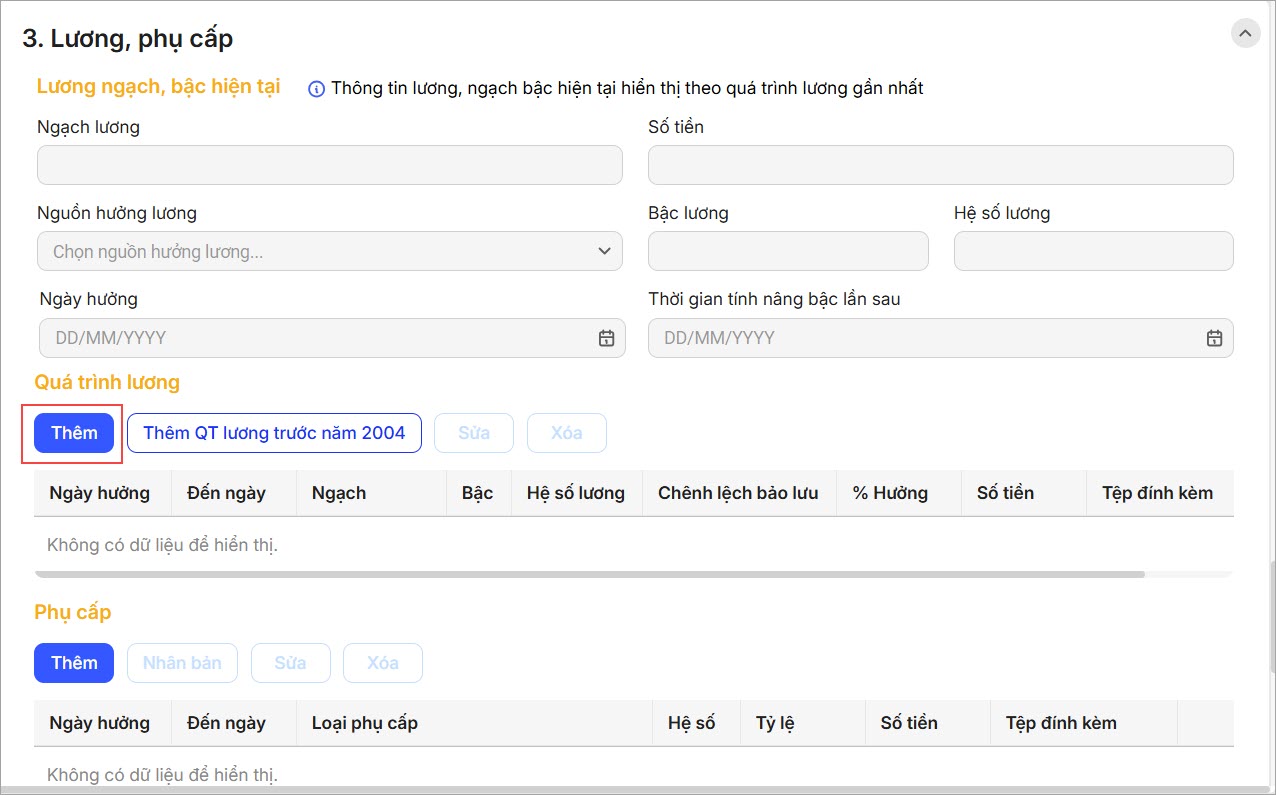Click the info icon beside Lương ngạch heading
Screen dimensions: 1276x795
click(x=316, y=89)
